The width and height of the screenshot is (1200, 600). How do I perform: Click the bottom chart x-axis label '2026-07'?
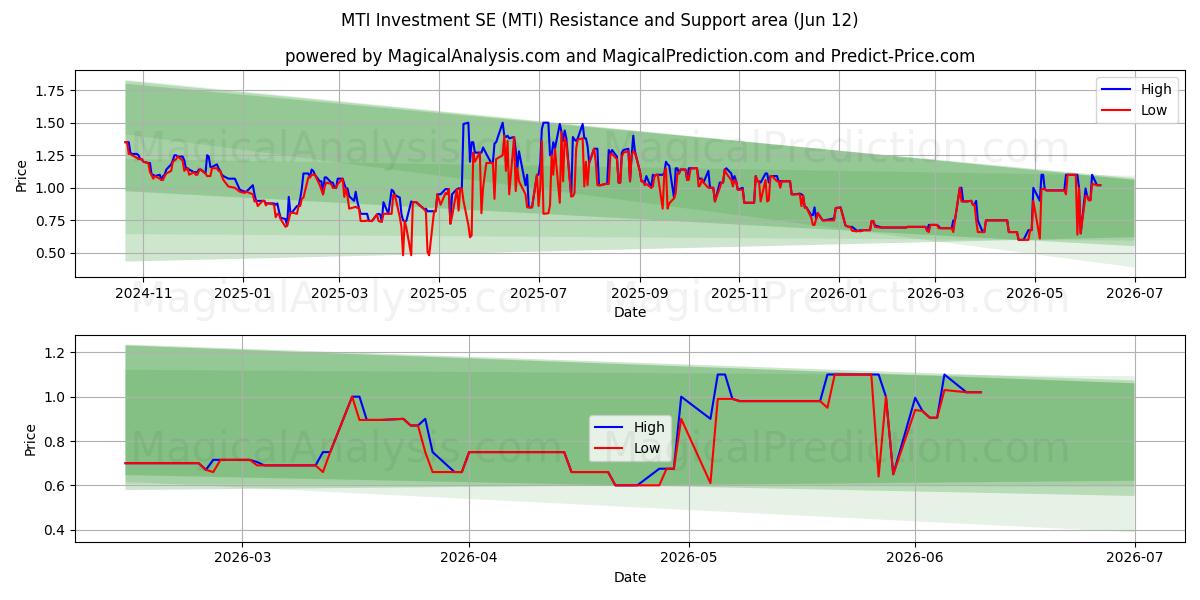pyautogui.click(x=1135, y=559)
